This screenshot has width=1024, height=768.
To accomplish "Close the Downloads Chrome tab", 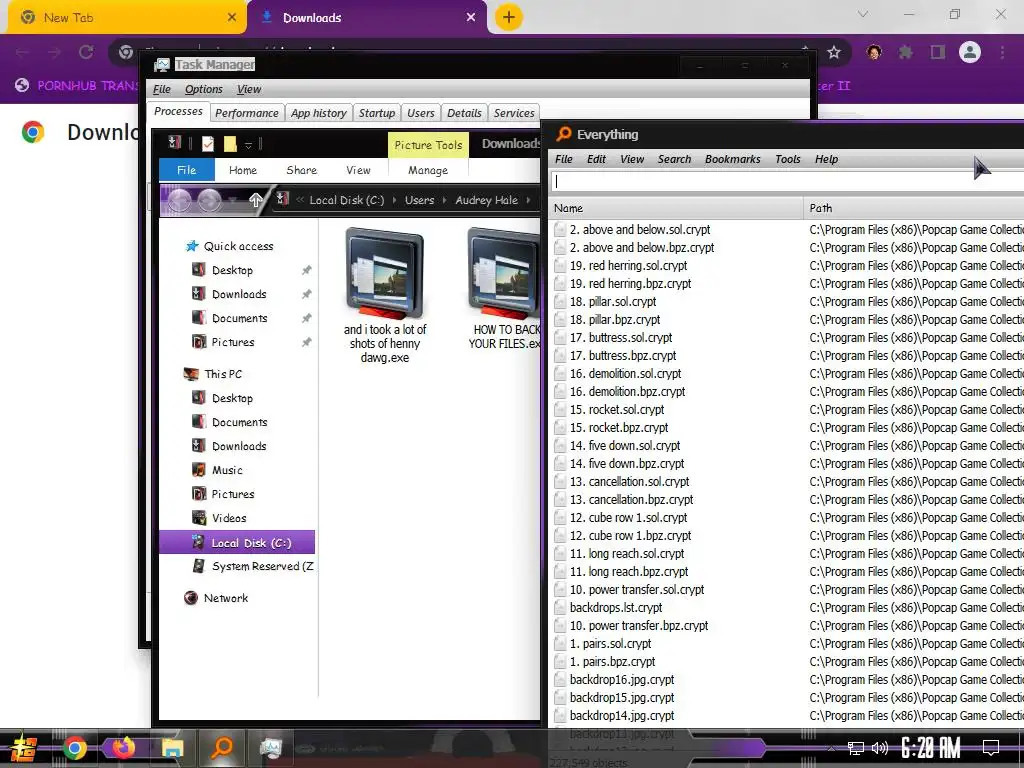I will click(x=471, y=18).
